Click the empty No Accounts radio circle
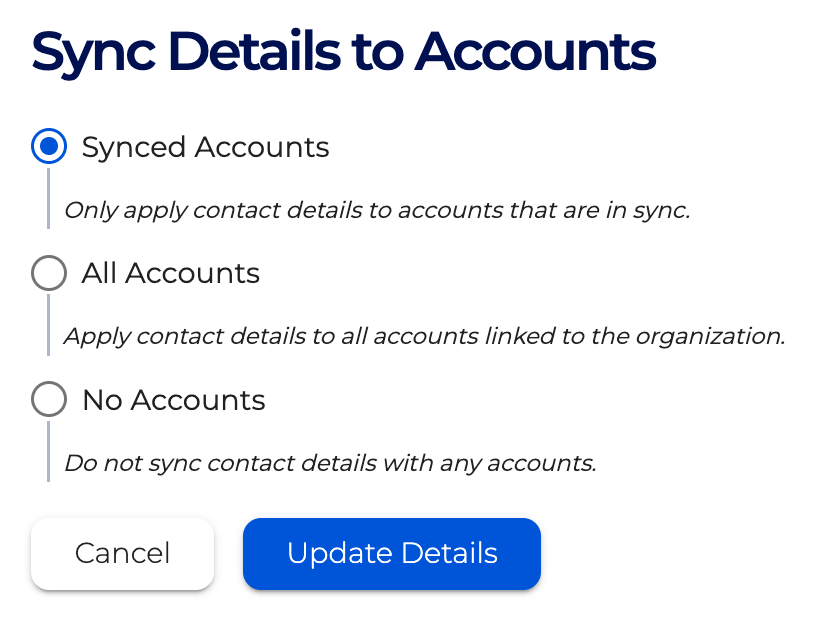The width and height of the screenshot is (813, 624). tap(48, 399)
